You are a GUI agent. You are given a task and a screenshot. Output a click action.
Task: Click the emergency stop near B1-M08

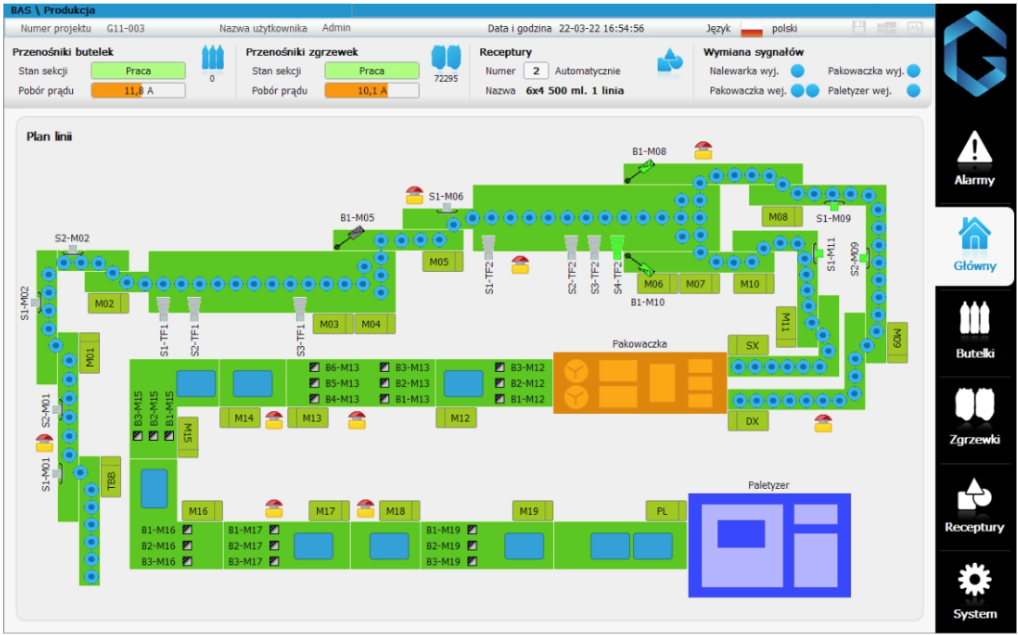coord(703,150)
